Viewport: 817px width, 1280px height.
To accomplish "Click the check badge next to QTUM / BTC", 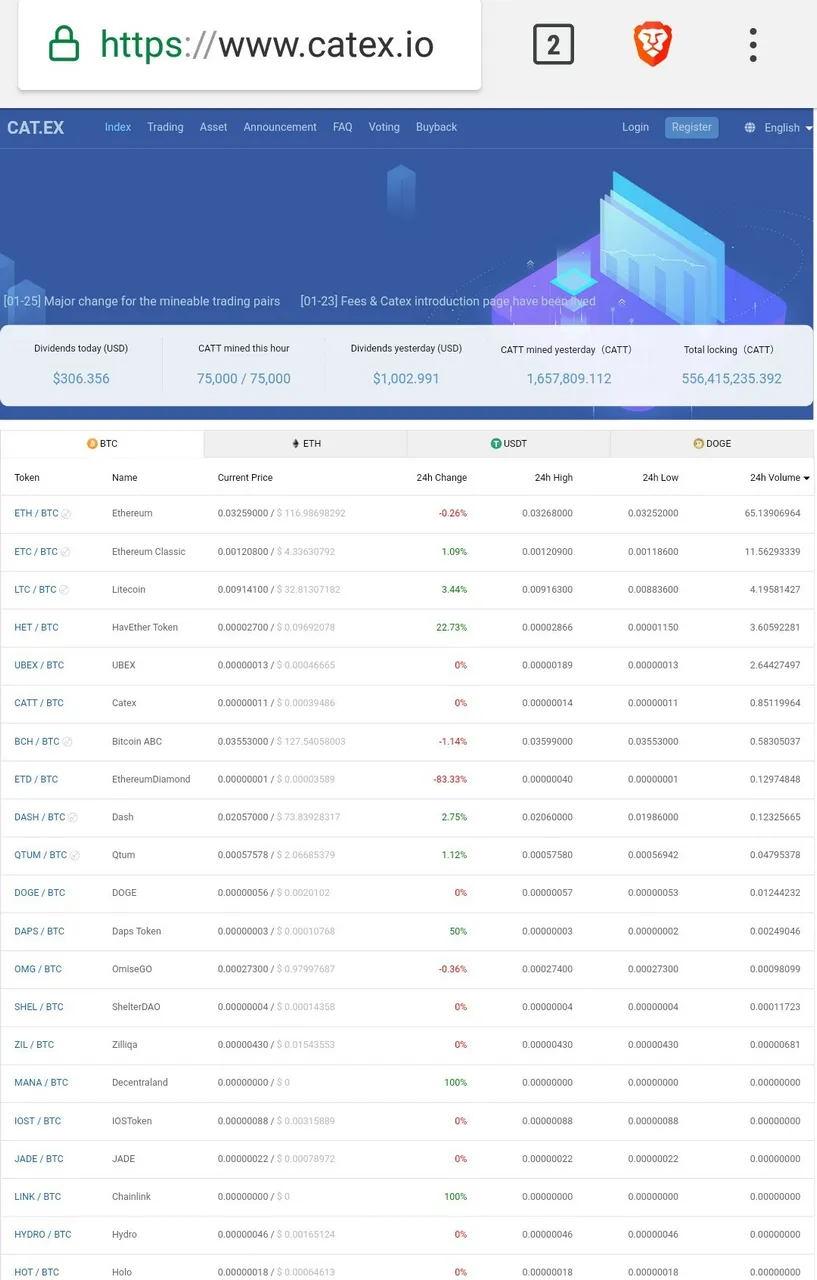I will [x=75, y=856].
